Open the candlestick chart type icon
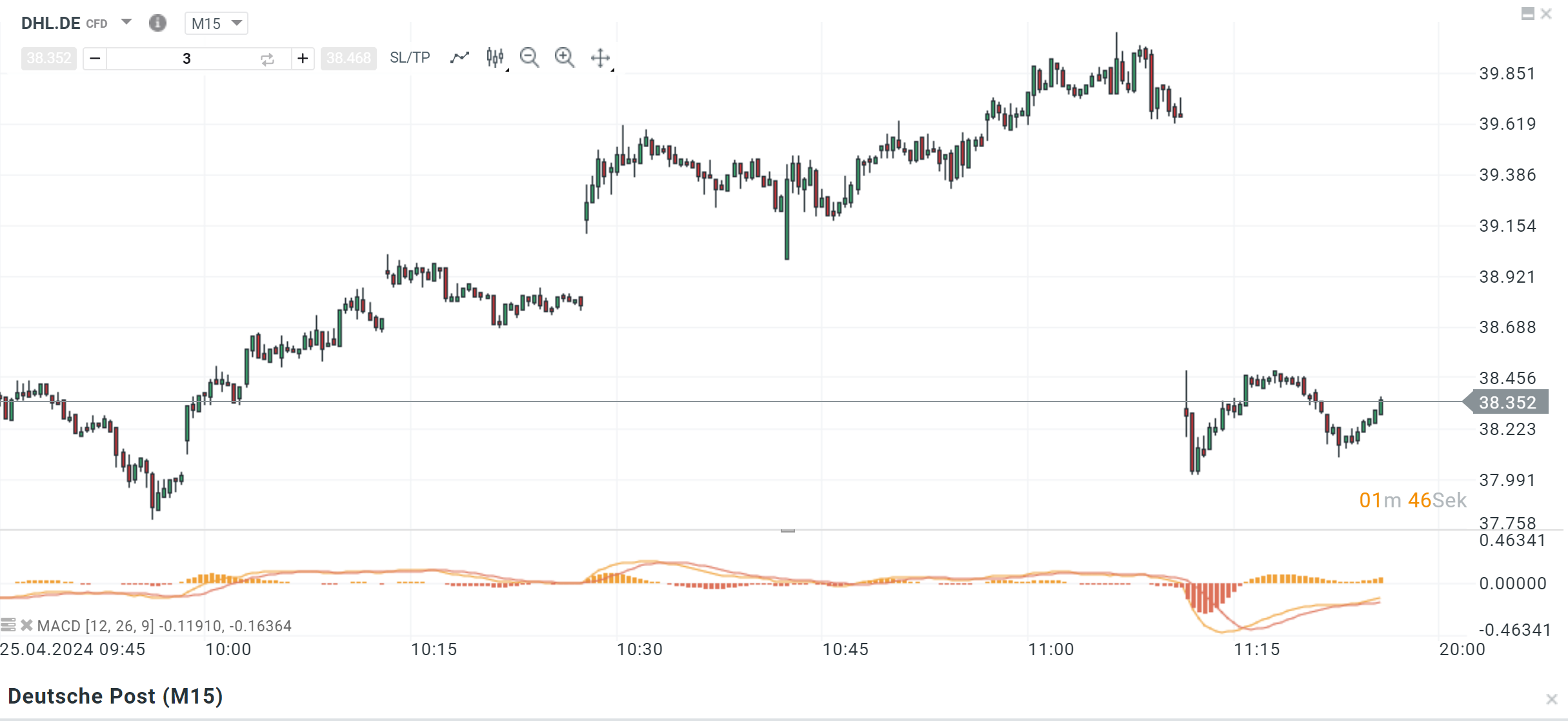The width and height of the screenshot is (1568, 721). [495, 58]
